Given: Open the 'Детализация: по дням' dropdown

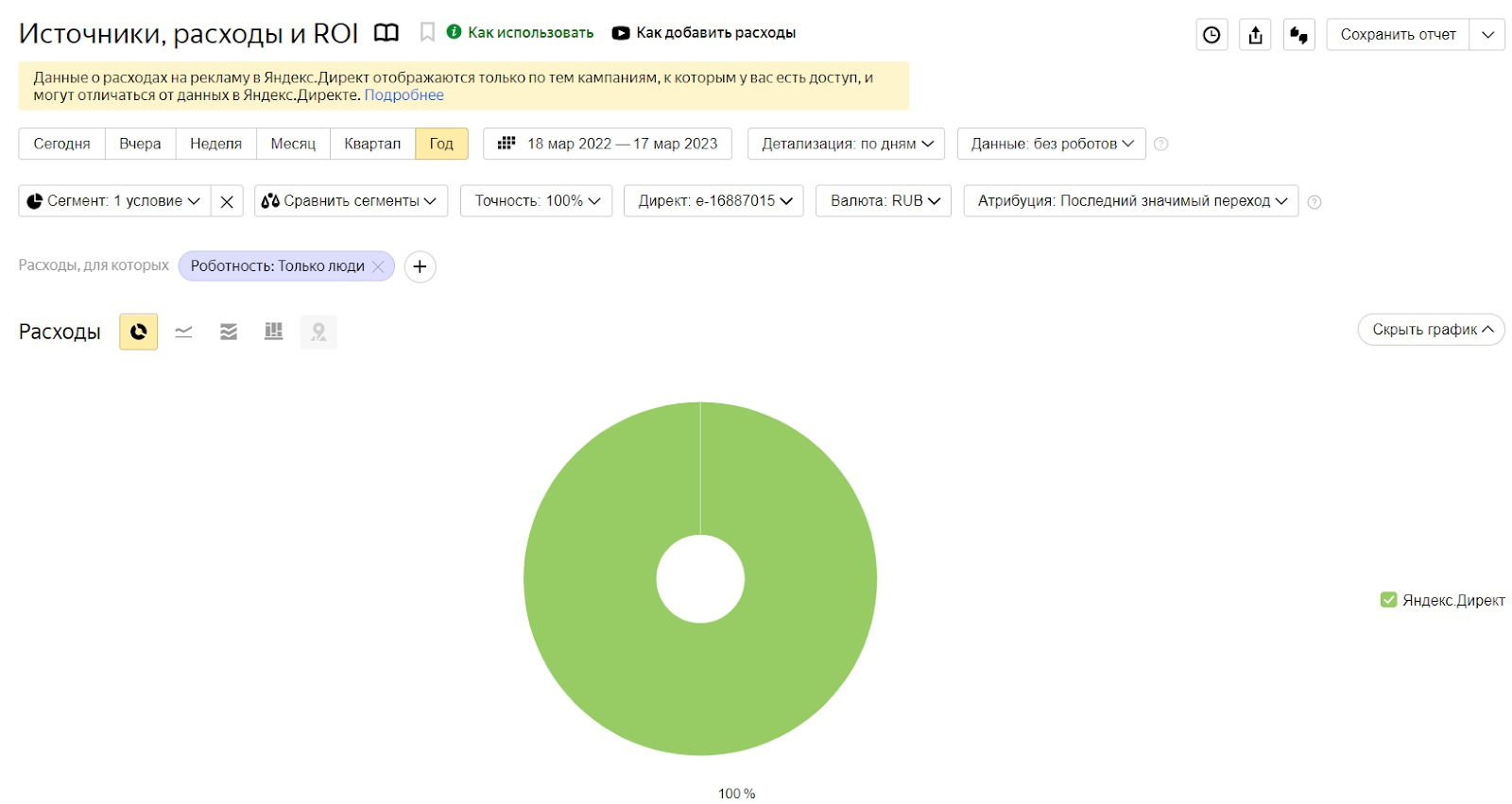Looking at the screenshot, I should click(x=847, y=144).
